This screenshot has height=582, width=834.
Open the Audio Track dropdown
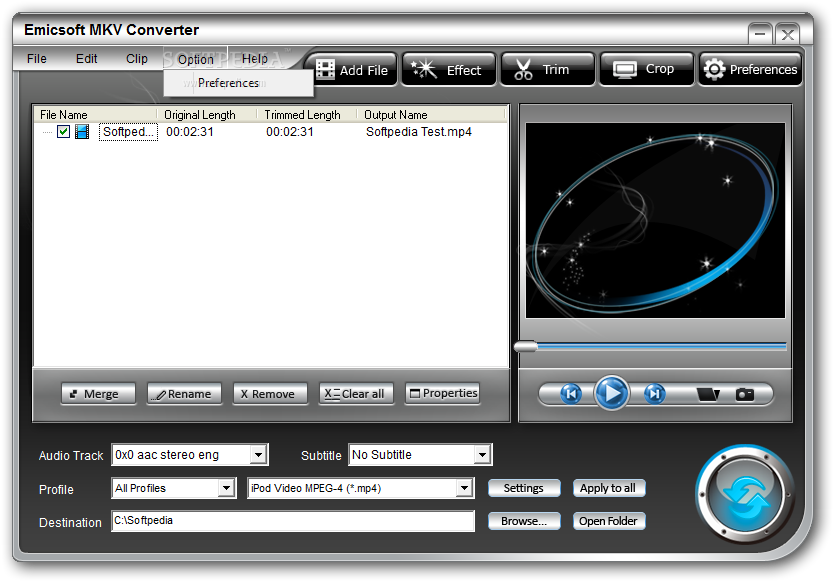[258, 455]
